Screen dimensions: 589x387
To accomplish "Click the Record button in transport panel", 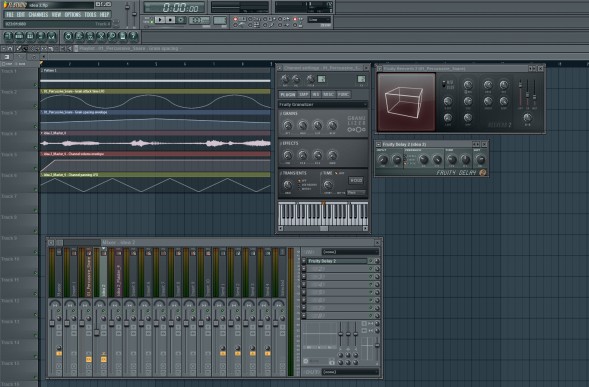I will (x=181, y=20).
